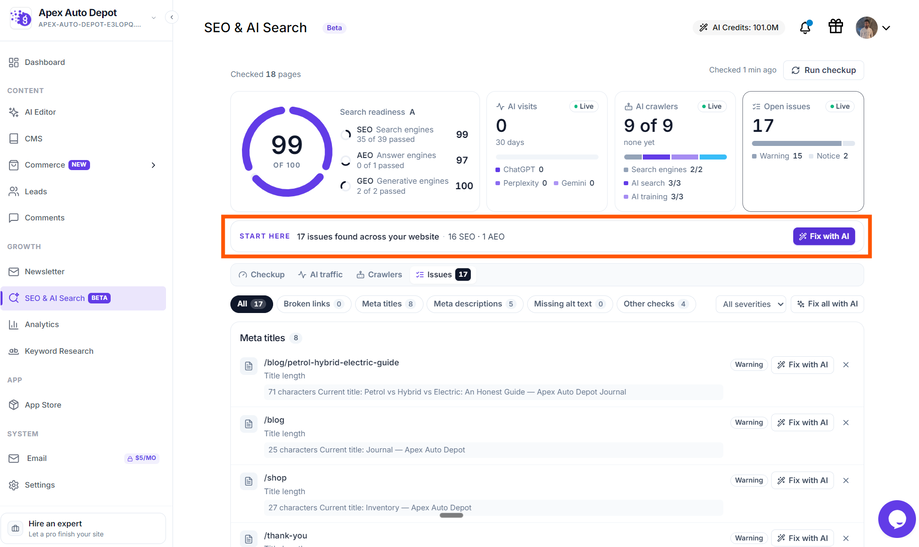Image resolution: width=919 pixels, height=547 pixels.
Task: Click the $5/MO badge next to Email
Action: (x=142, y=458)
